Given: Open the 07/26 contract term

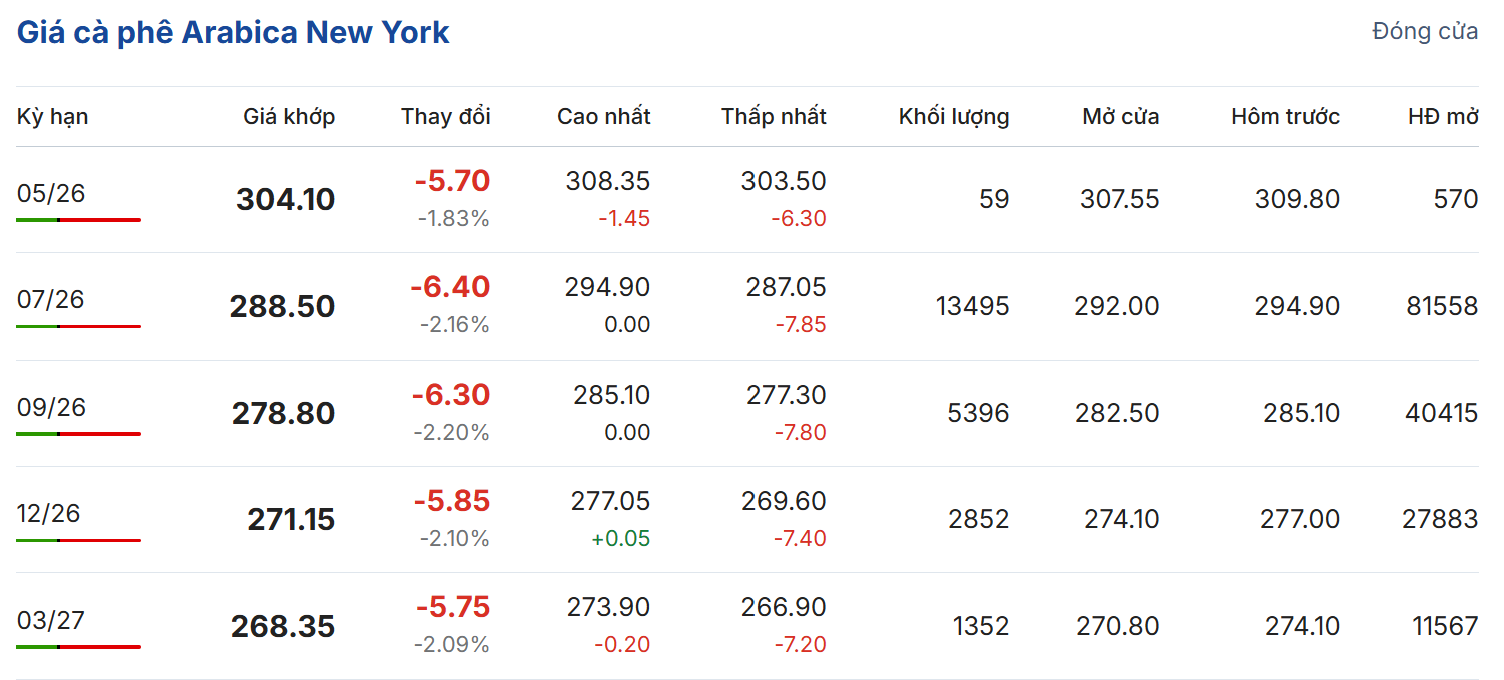Looking at the screenshot, I should pos(51,299).
